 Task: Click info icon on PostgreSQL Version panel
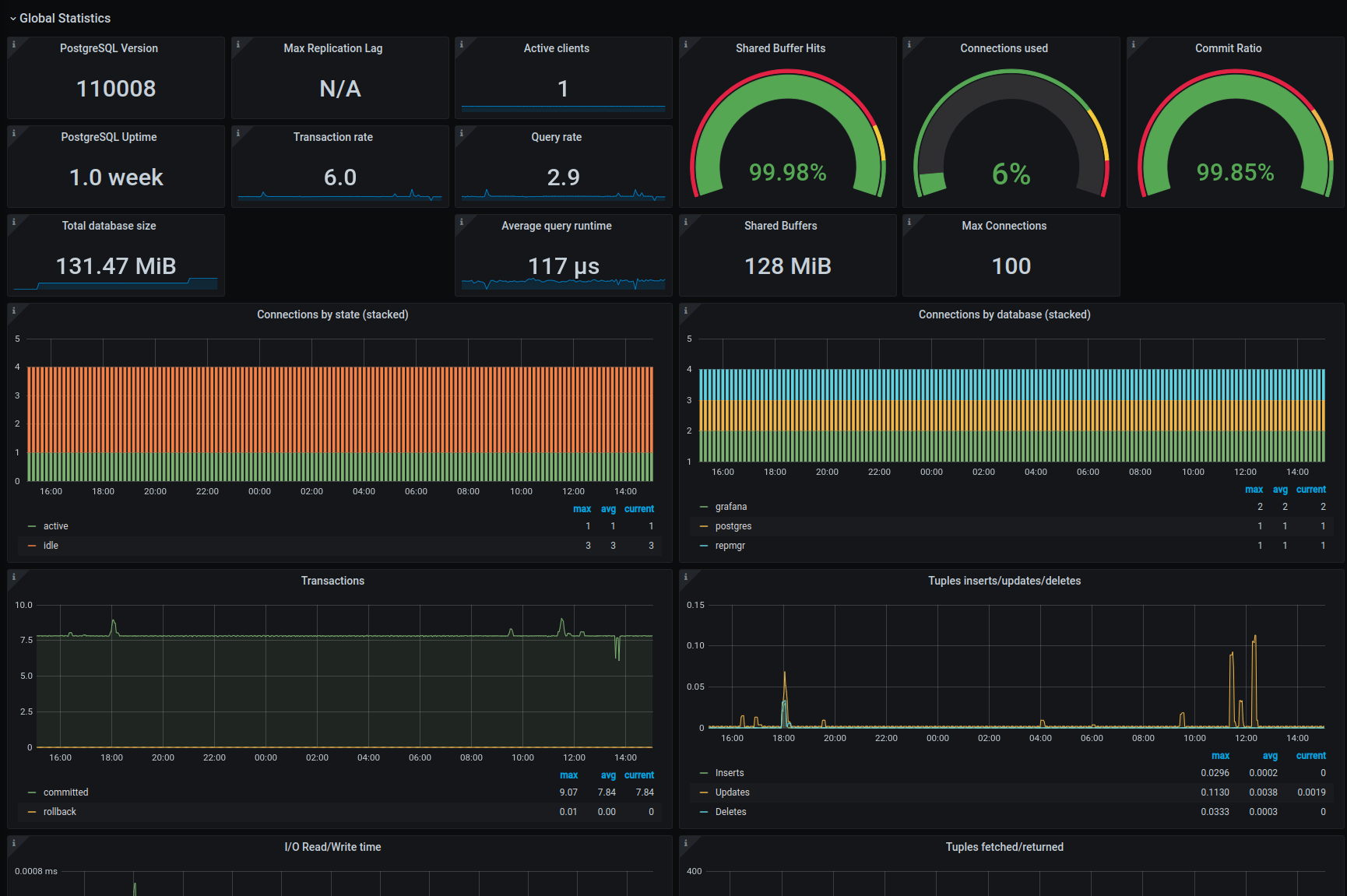point(13,44)
